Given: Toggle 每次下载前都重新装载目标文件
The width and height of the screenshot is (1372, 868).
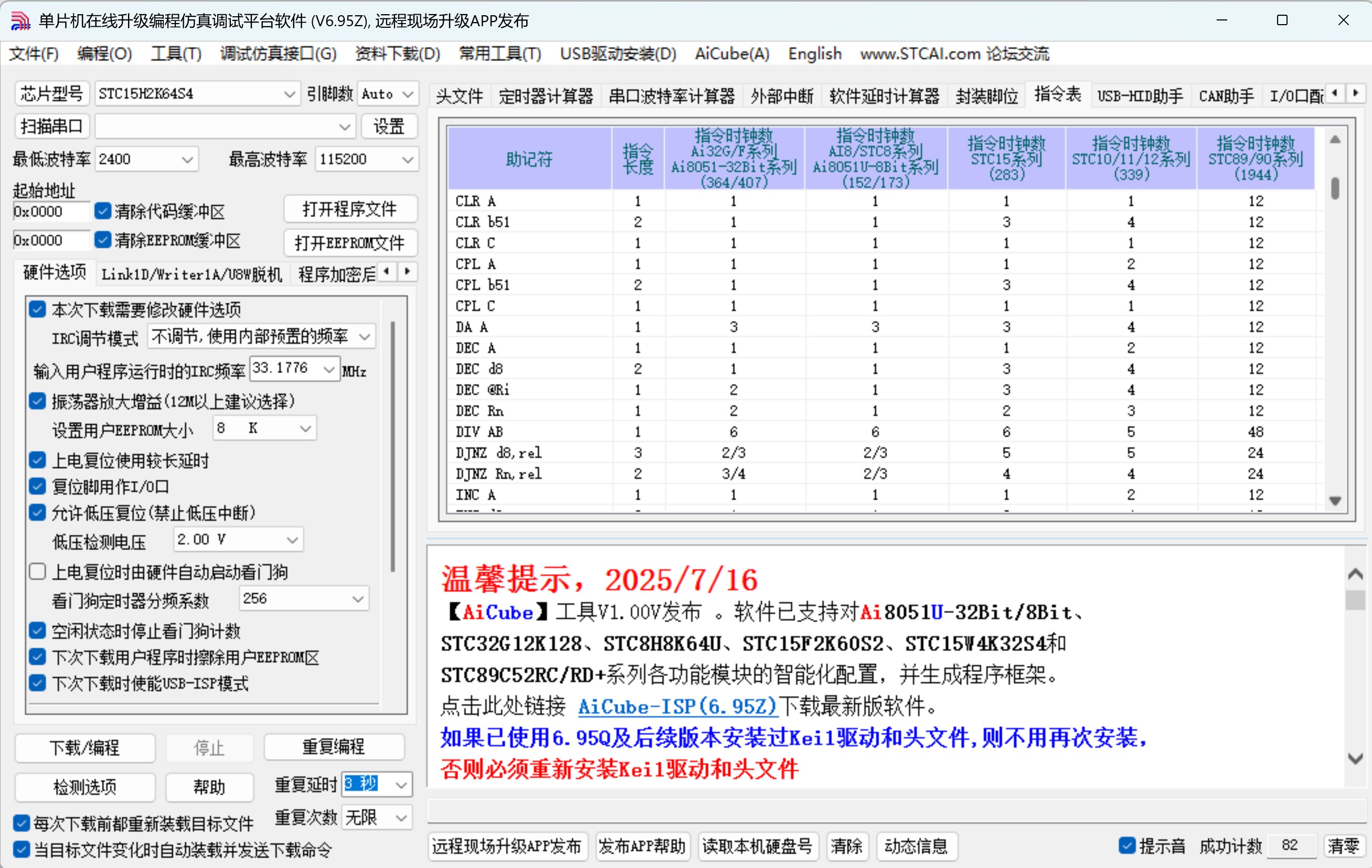Looking at the screenshot, I should 22,823.
